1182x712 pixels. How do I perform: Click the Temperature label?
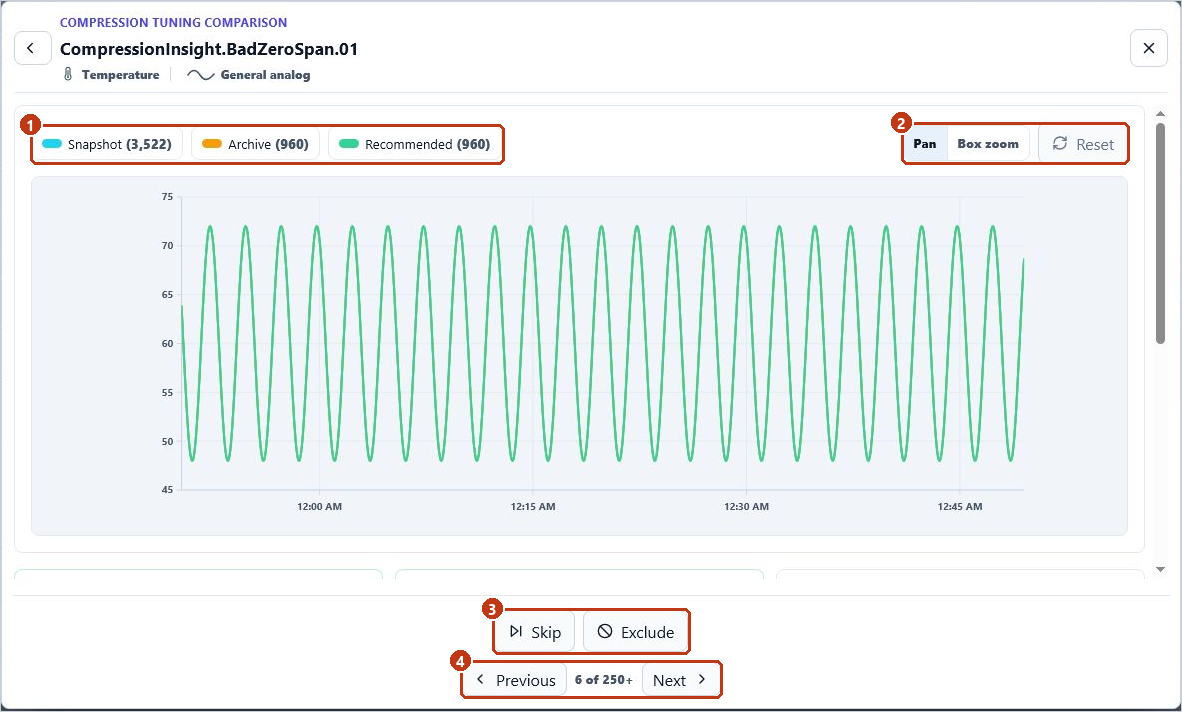pos(121,75)
